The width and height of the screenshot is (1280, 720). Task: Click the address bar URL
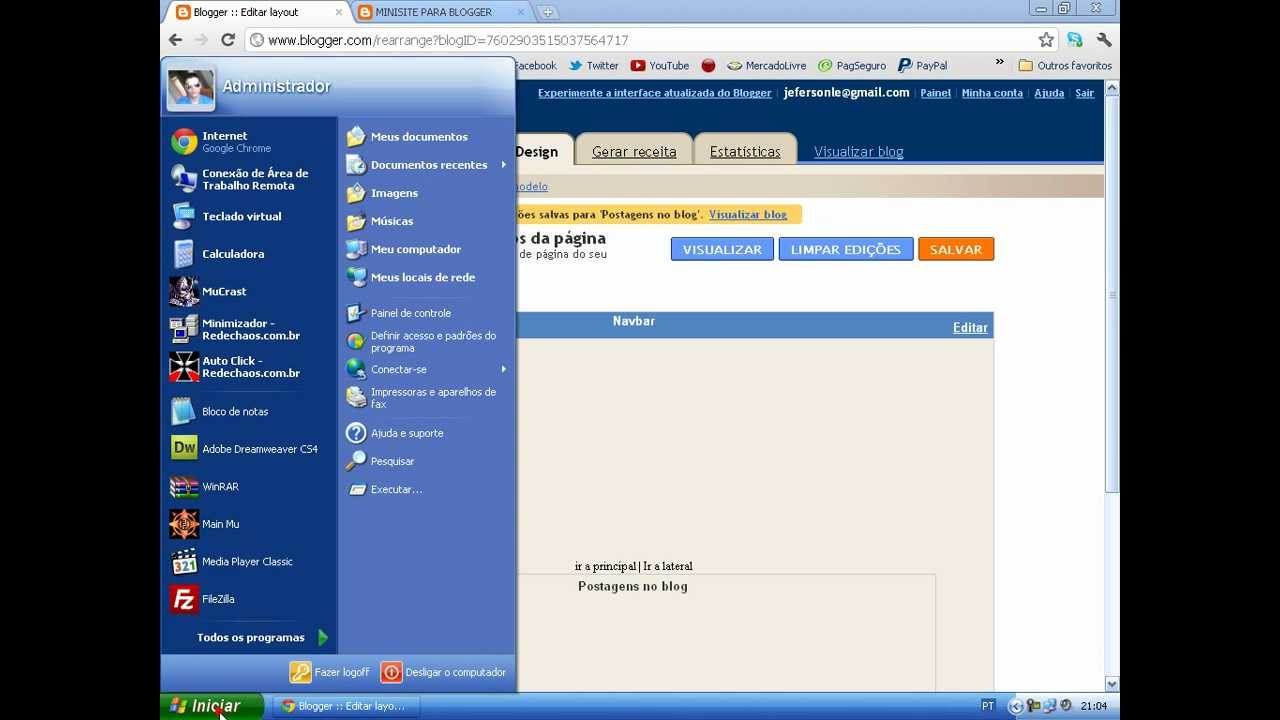pyautogui.click(x=448, y=40)
